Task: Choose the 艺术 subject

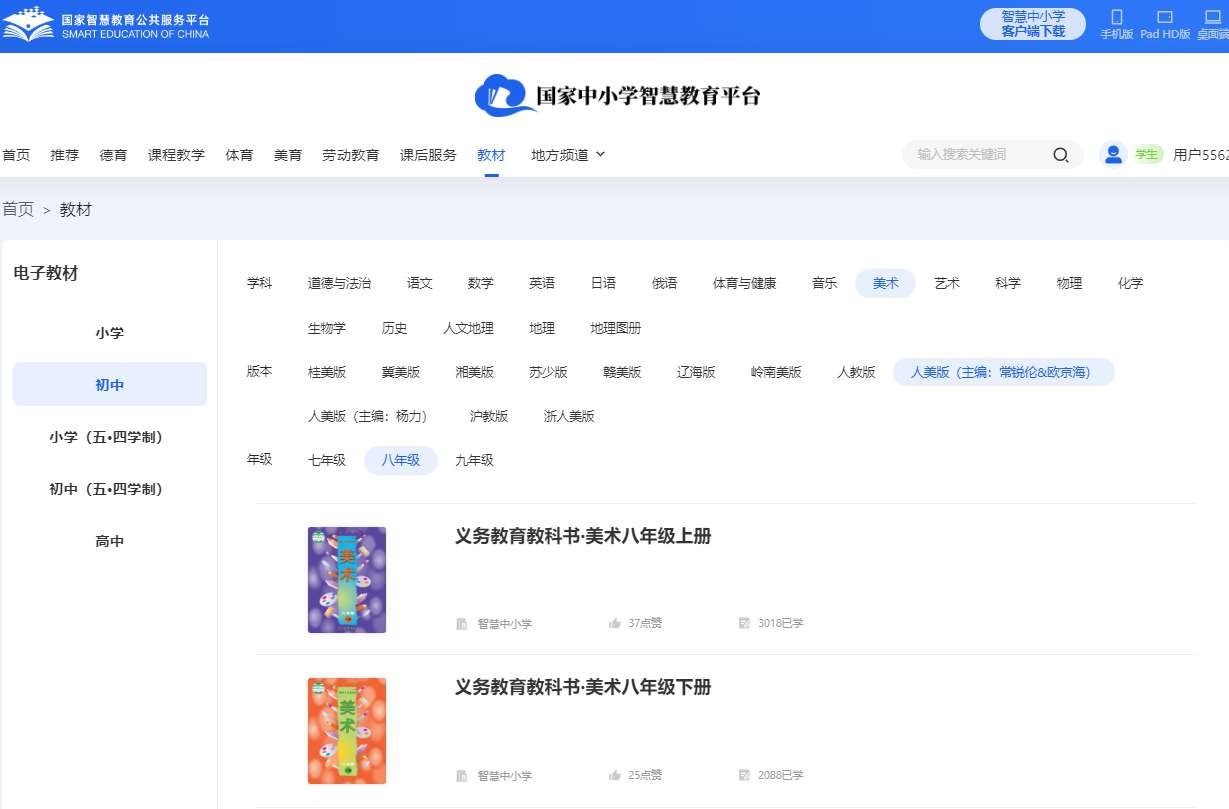Action: 947,284
